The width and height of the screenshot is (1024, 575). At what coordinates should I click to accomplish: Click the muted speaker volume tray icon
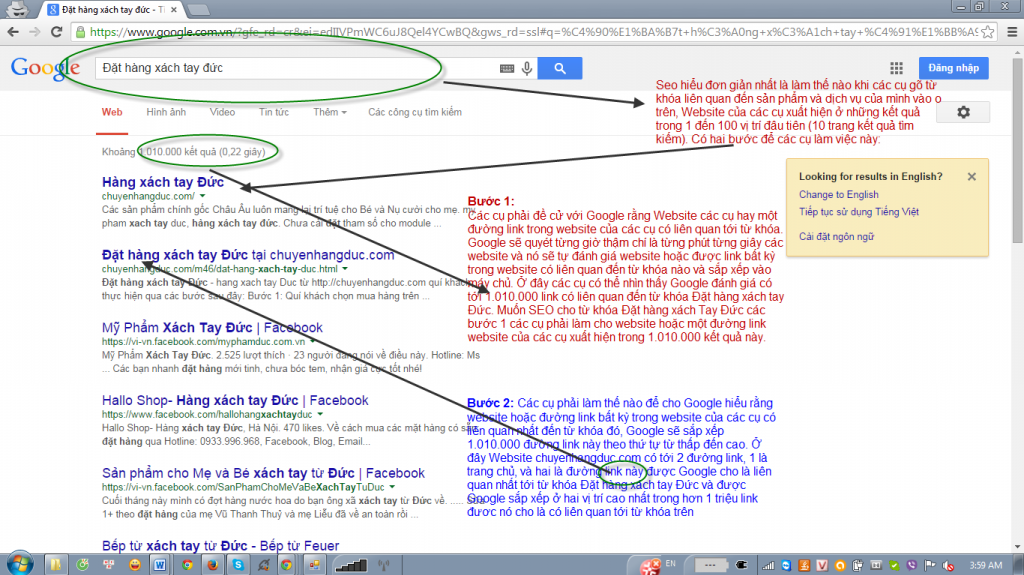point(948,565)
